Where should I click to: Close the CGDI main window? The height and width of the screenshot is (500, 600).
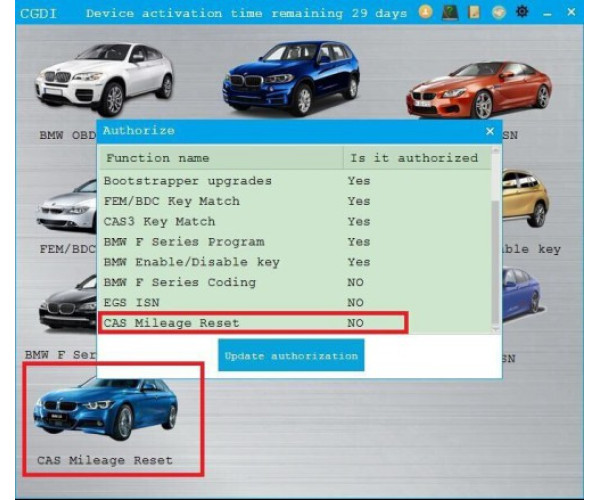click(x=571, y=12)
